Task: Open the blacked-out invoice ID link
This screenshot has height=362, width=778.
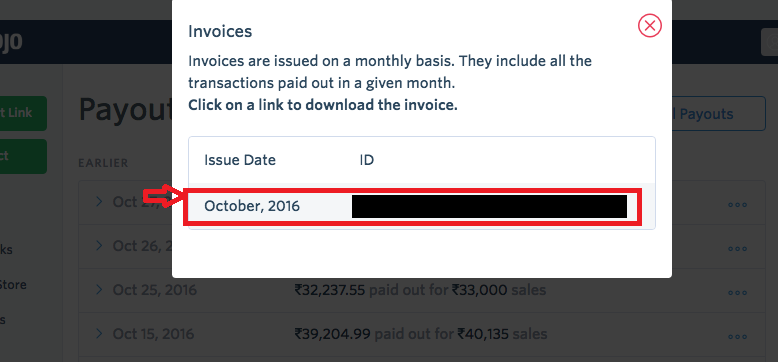Action: 489,206
